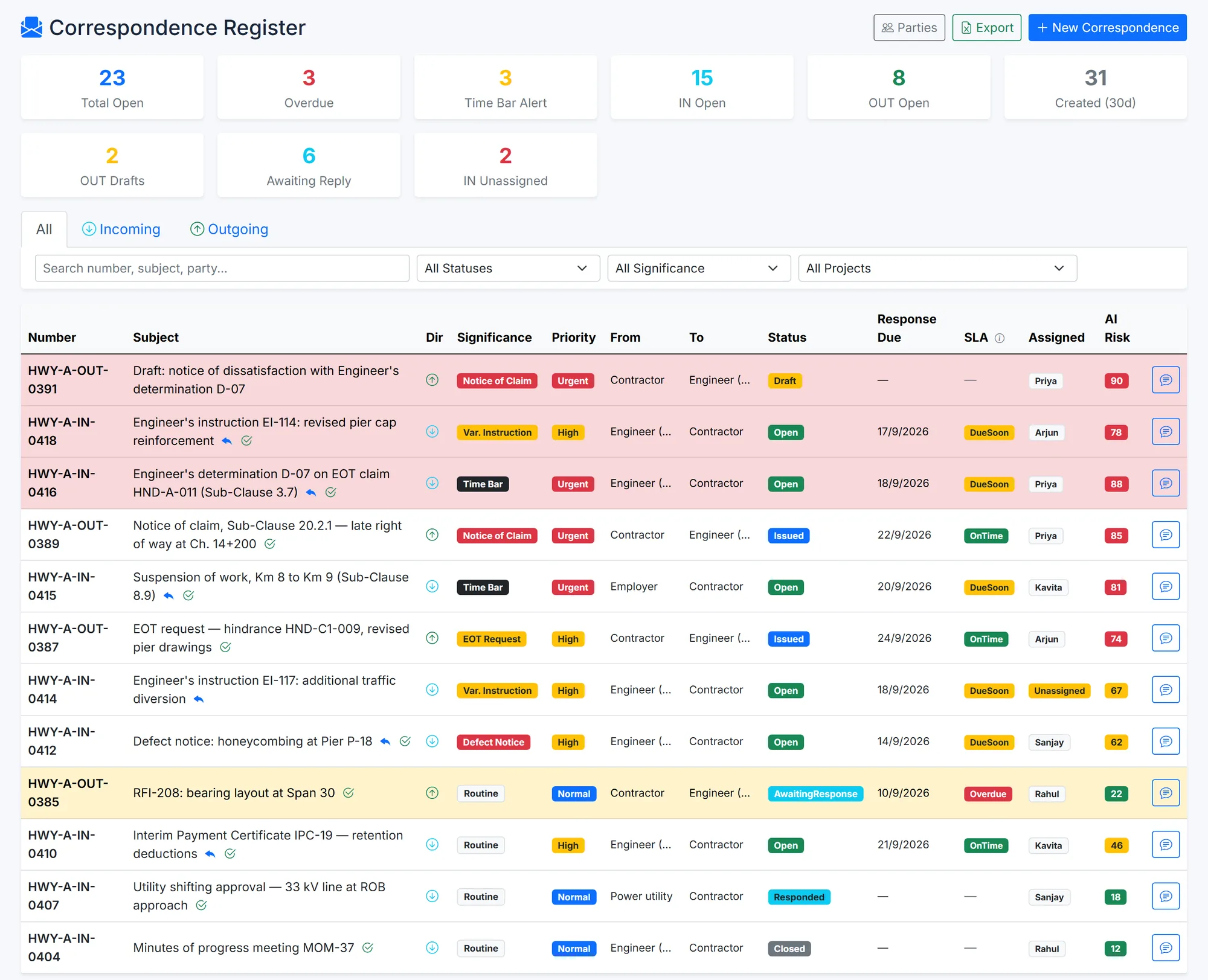
Task: Open All Statuses dropdown
Action: pyautogui.click(x=508, y=268)
